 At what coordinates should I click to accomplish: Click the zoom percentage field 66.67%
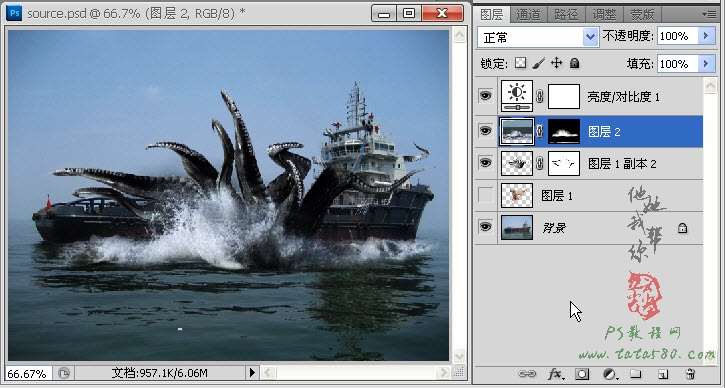(x=27, y=373)
